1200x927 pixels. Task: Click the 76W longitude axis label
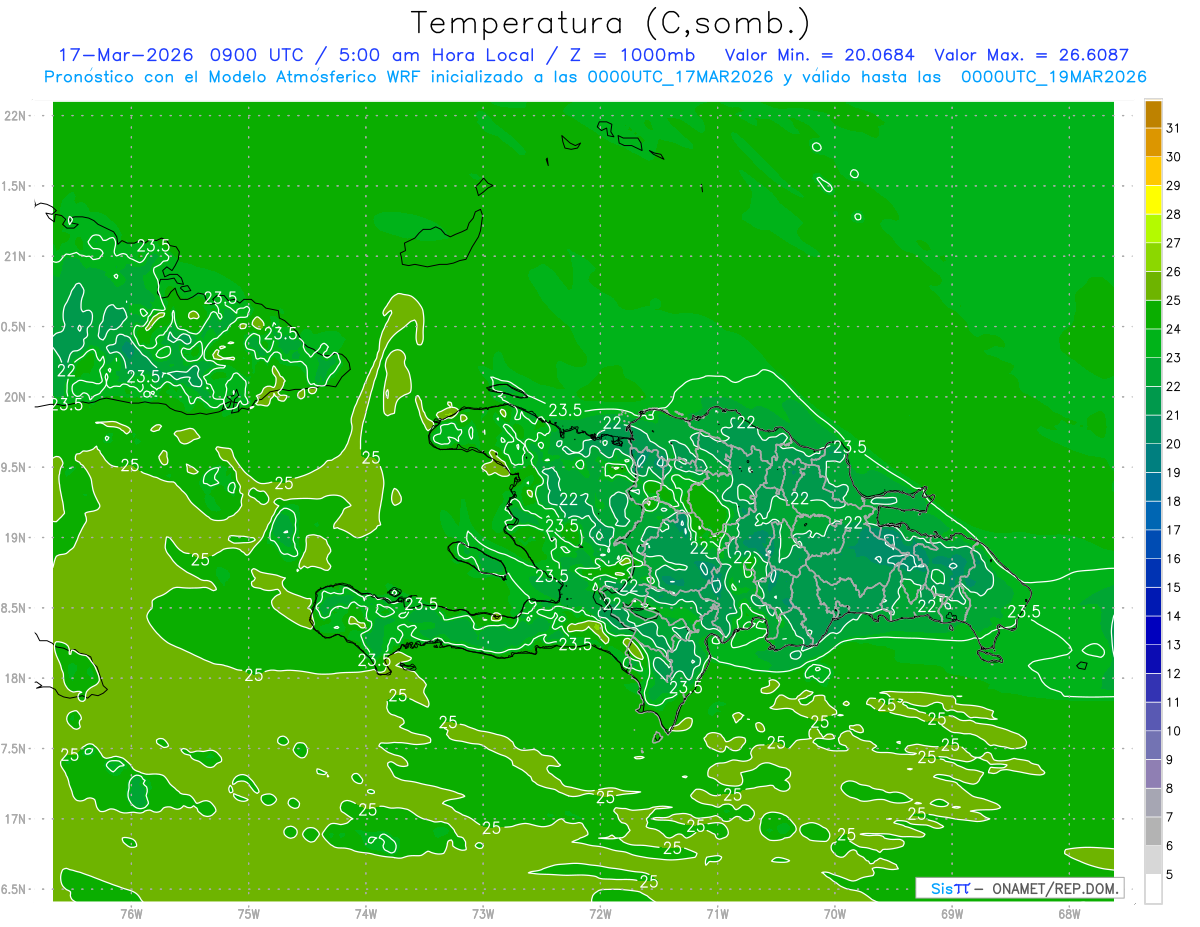click(x=131, y=914)
